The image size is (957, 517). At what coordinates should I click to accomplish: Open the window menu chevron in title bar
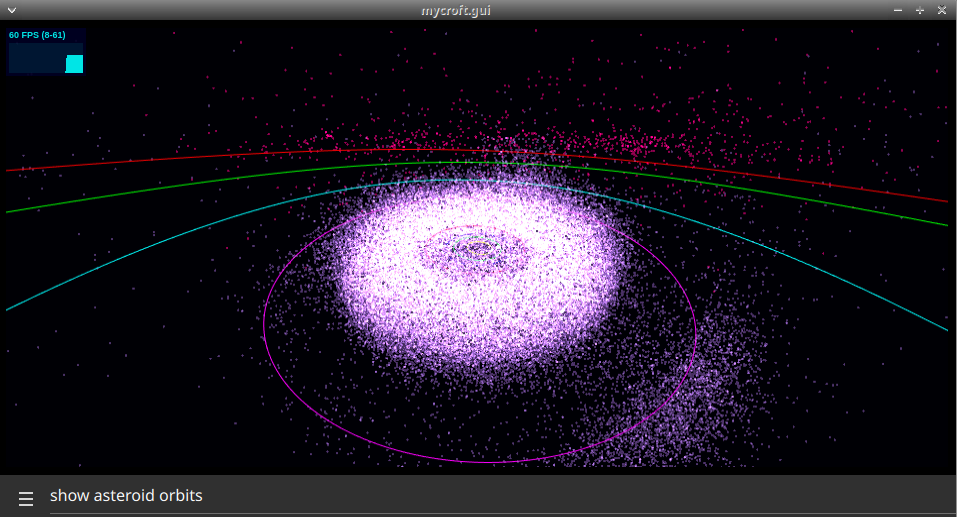click(x=12, y=10)
